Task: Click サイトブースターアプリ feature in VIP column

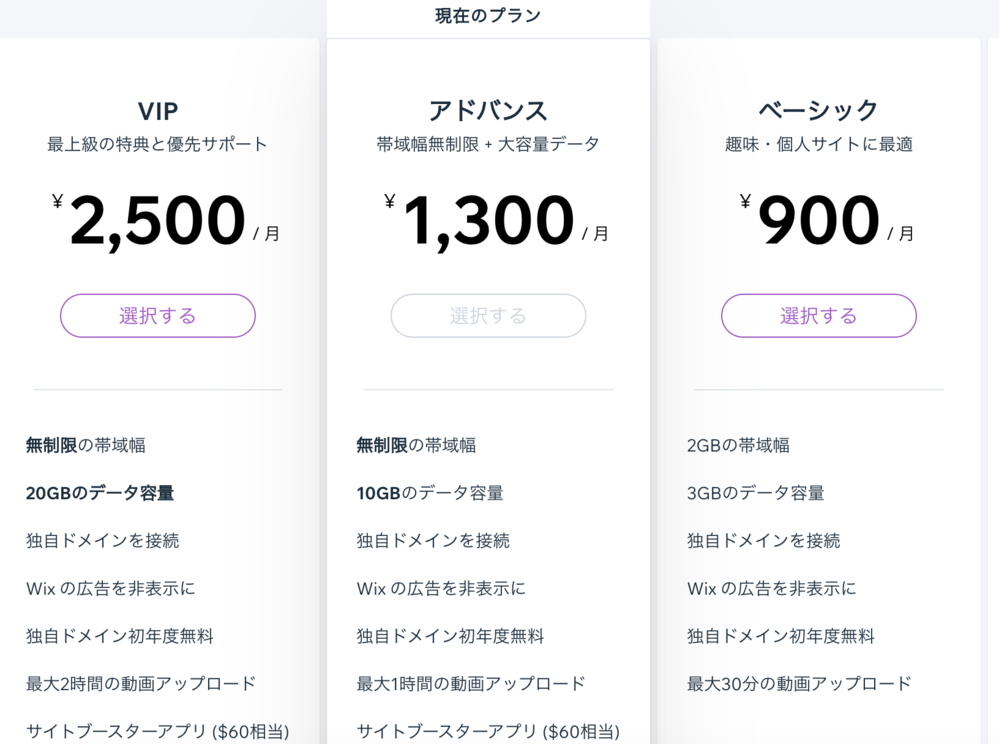Action: pos(157,731)
